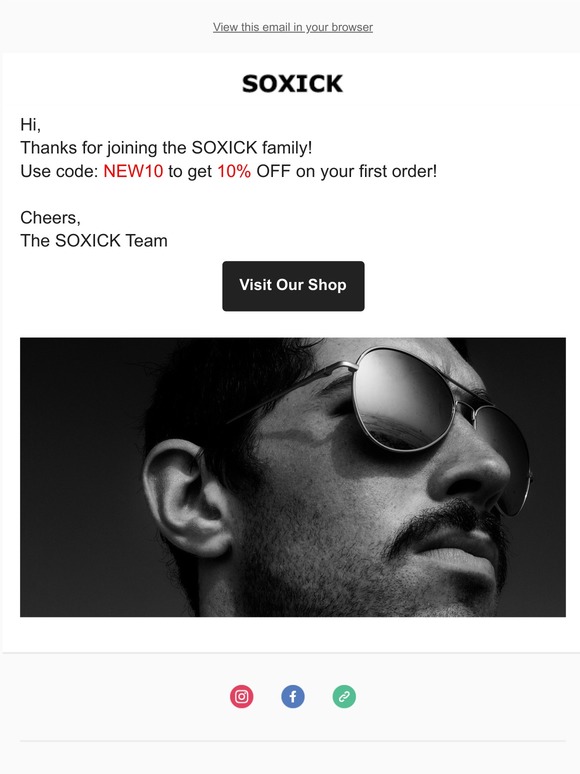Click 'OFF on your first order!' text

point(347,171)
